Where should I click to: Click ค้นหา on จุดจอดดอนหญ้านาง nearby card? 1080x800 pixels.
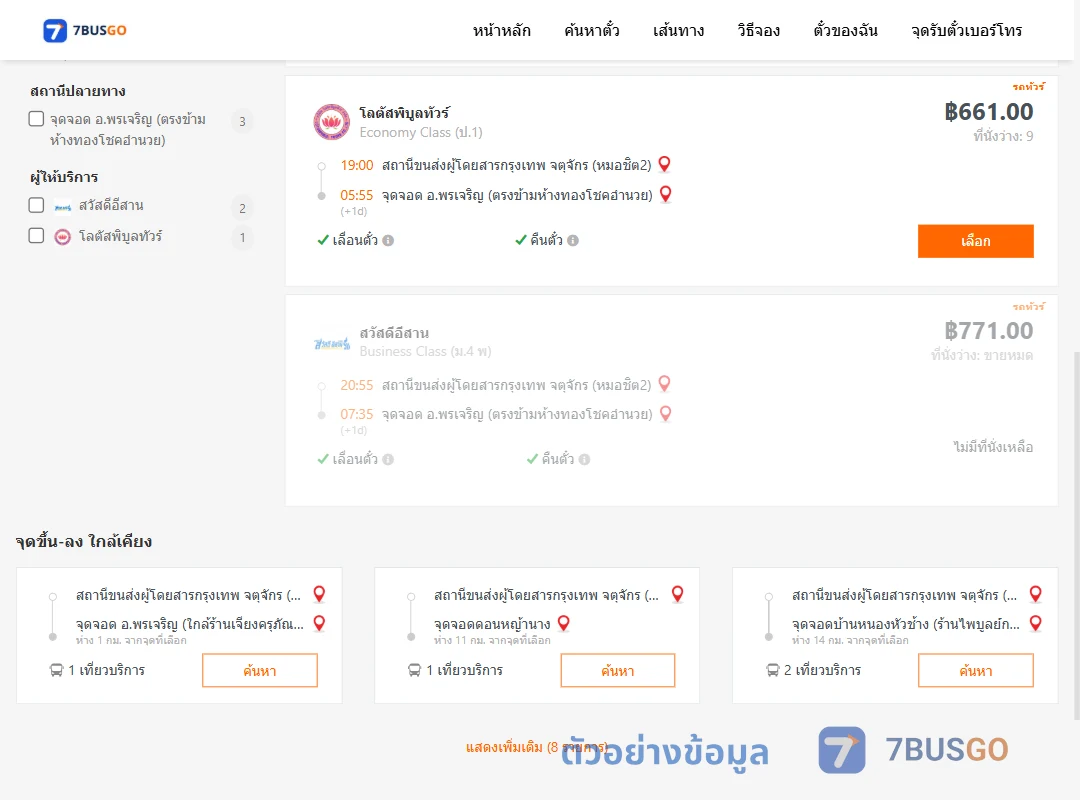tap(618, 670)
